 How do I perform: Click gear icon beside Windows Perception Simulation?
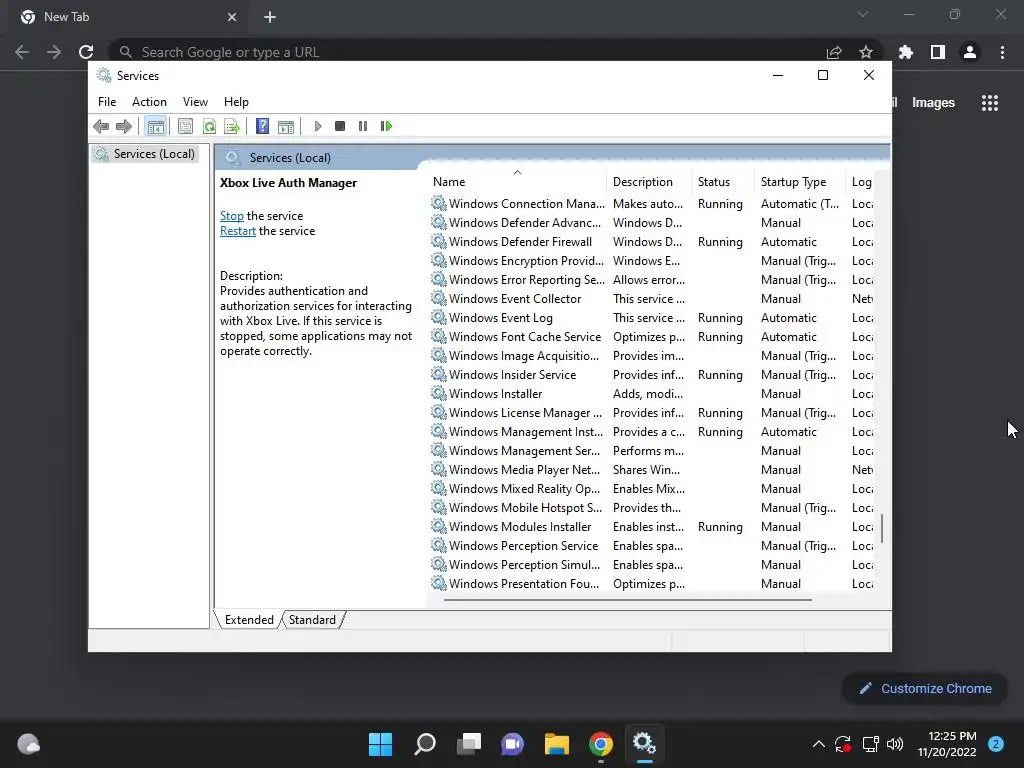(x=439, y=564)
